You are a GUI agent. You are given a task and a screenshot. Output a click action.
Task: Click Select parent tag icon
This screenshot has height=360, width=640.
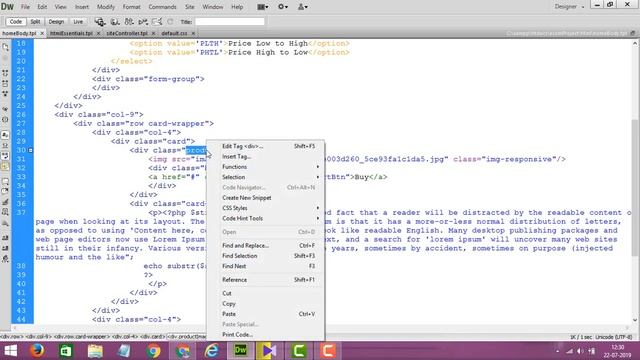5,109
